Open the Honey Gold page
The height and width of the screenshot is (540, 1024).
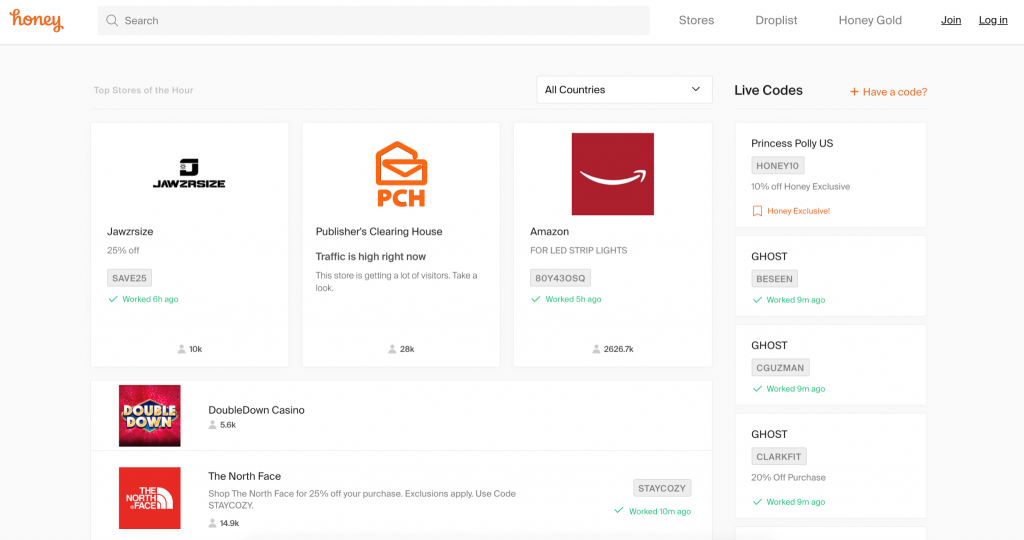870,20
